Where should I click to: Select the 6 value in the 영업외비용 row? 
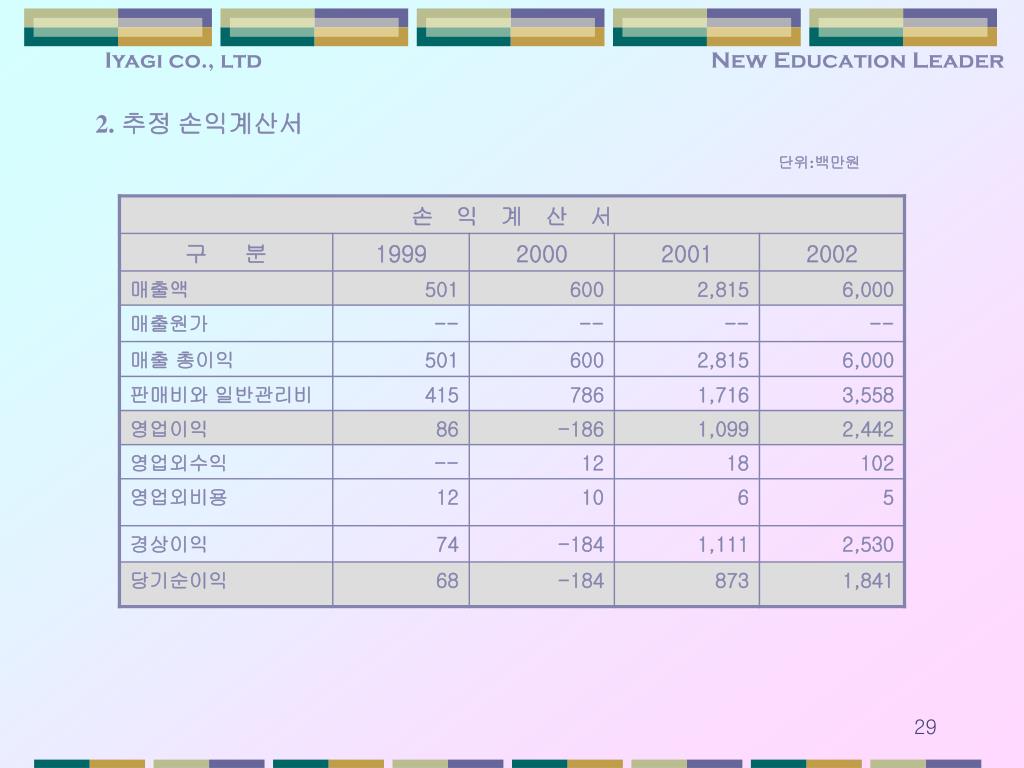point(743,498)
